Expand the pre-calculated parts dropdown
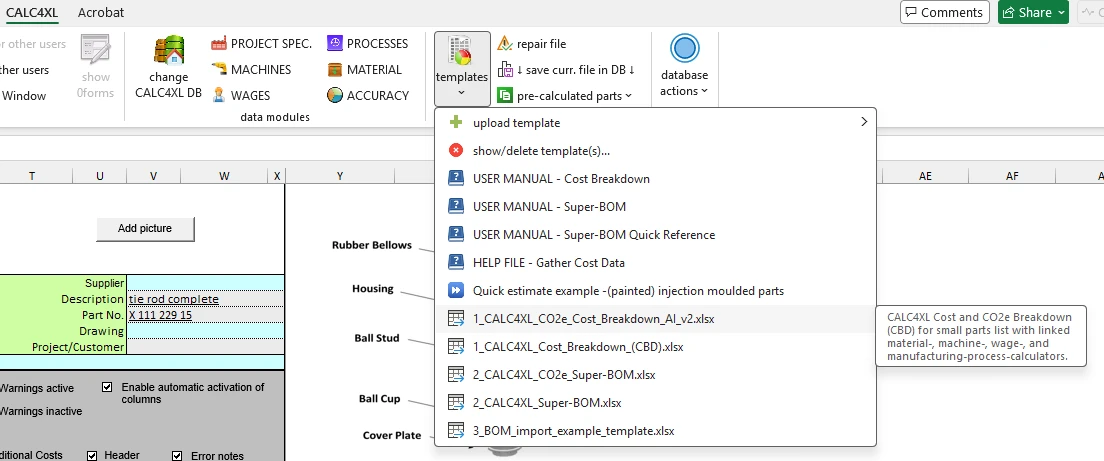Viewport: 1104px width, 461px height. pyautogui.click(x=566, y=96)
